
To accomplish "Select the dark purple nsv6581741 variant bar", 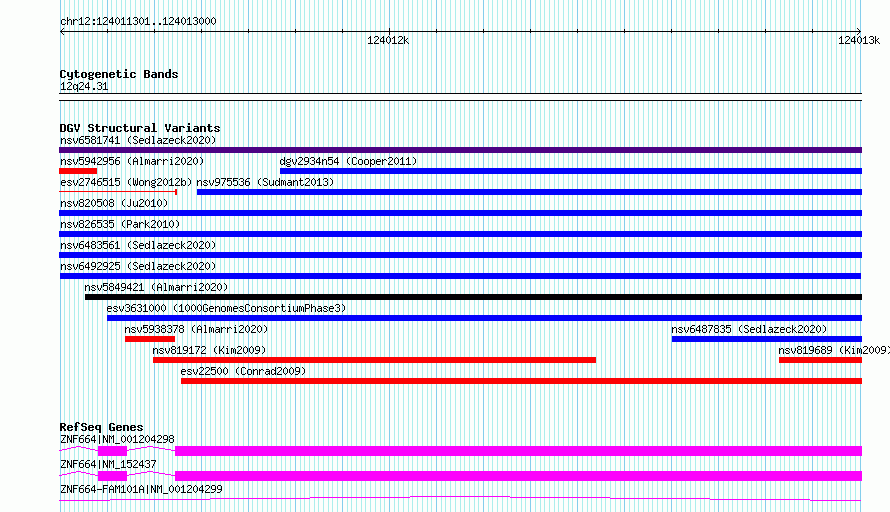I will [x=460, y=150].
